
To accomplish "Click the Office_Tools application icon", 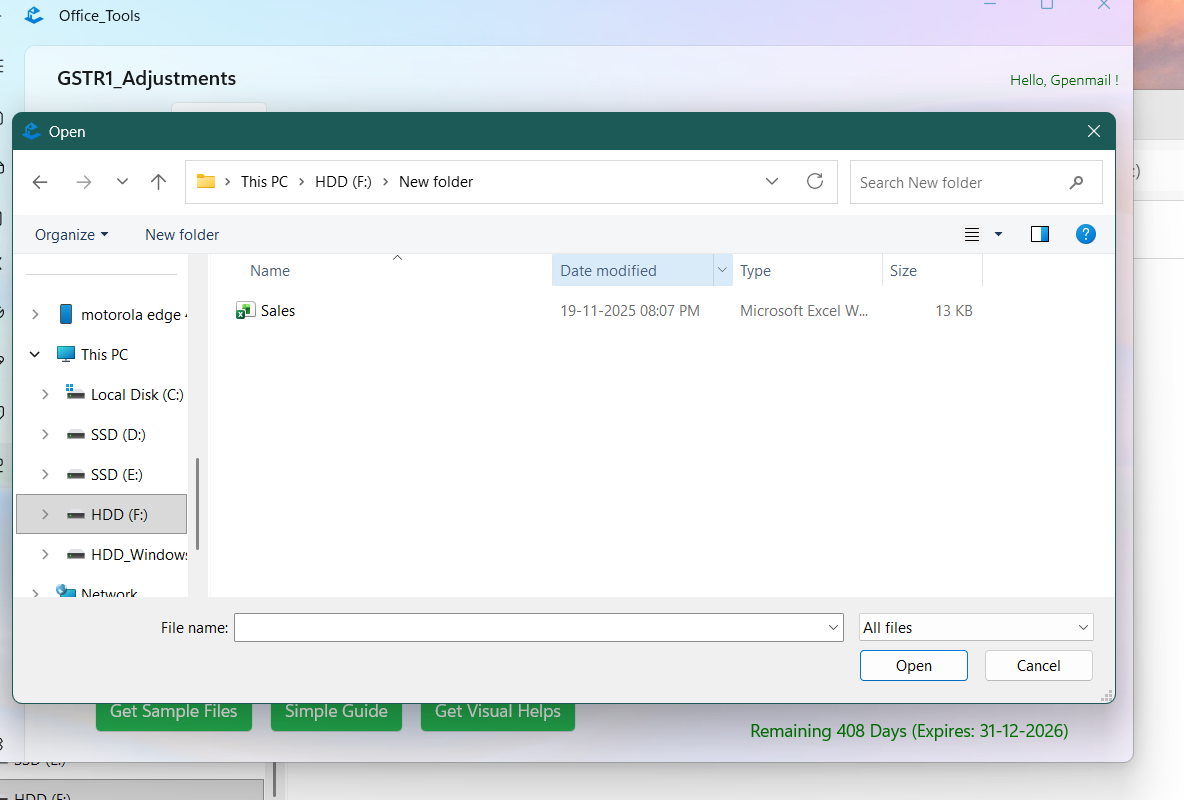I will tap(33, 15).
